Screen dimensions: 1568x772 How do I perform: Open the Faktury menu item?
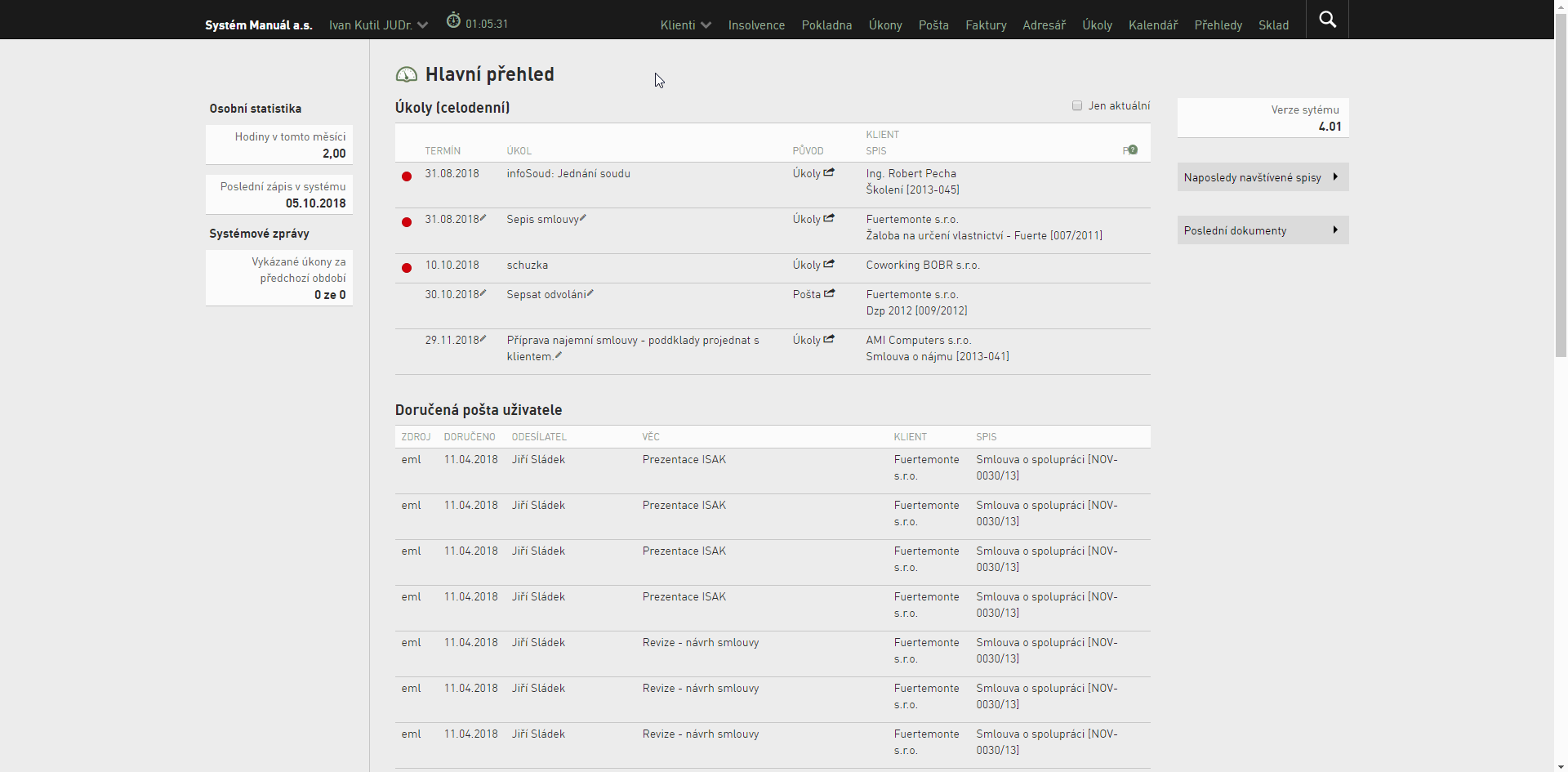click(986, 25)
